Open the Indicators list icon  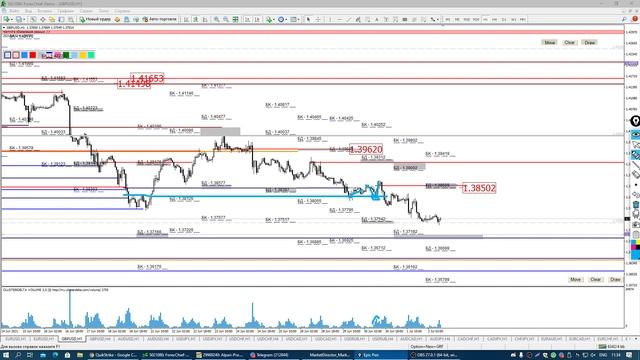[x=269, y=19]
